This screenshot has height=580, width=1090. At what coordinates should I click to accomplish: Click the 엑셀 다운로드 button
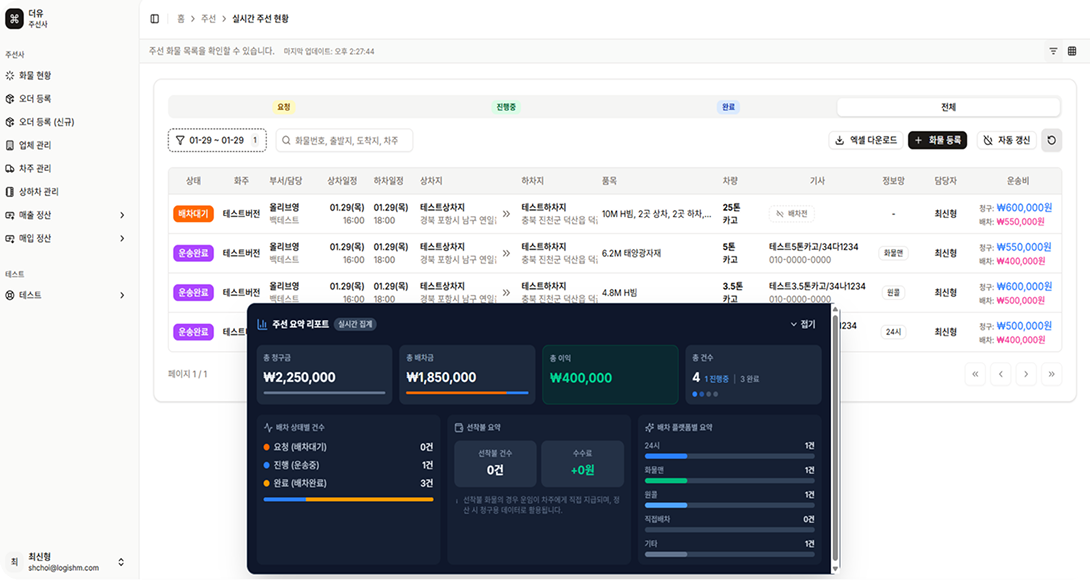coord(865,140)
